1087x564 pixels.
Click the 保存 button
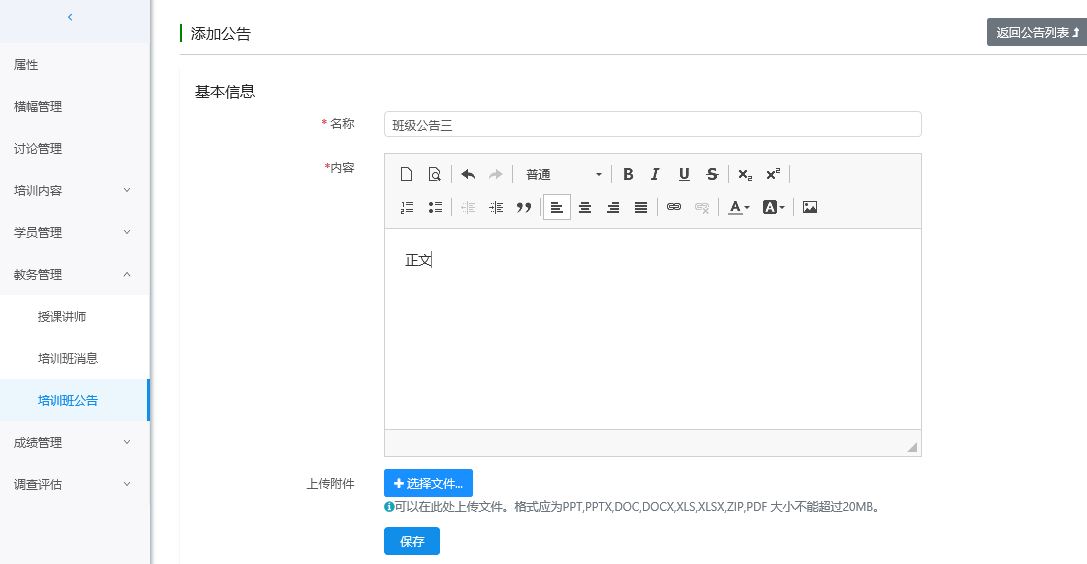pos(411,541)
